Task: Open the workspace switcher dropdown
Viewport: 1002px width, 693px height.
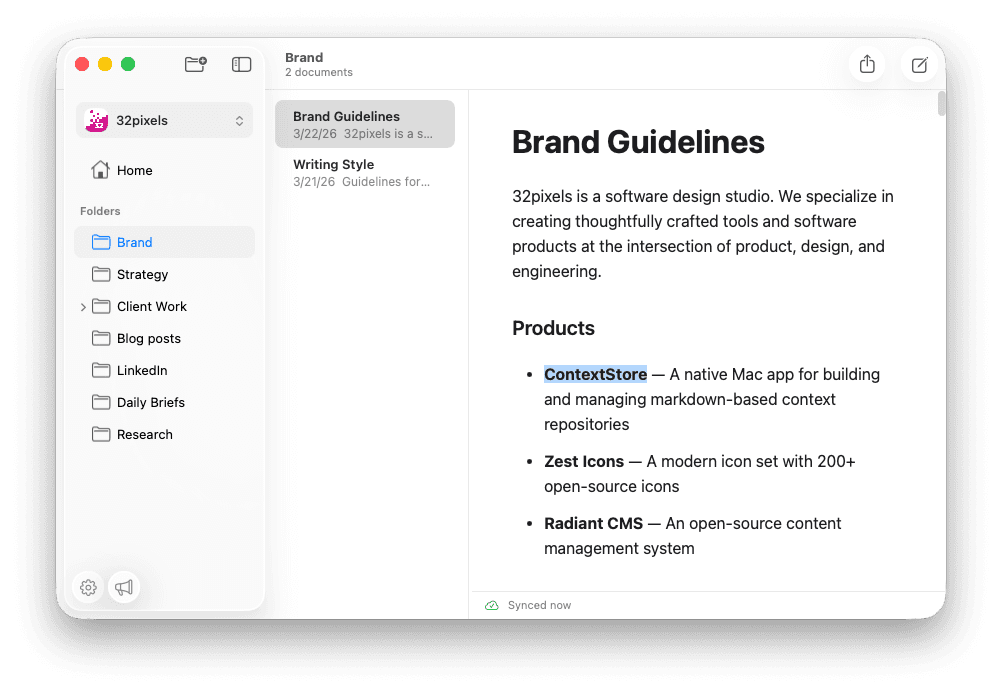Action: [163, 120]
